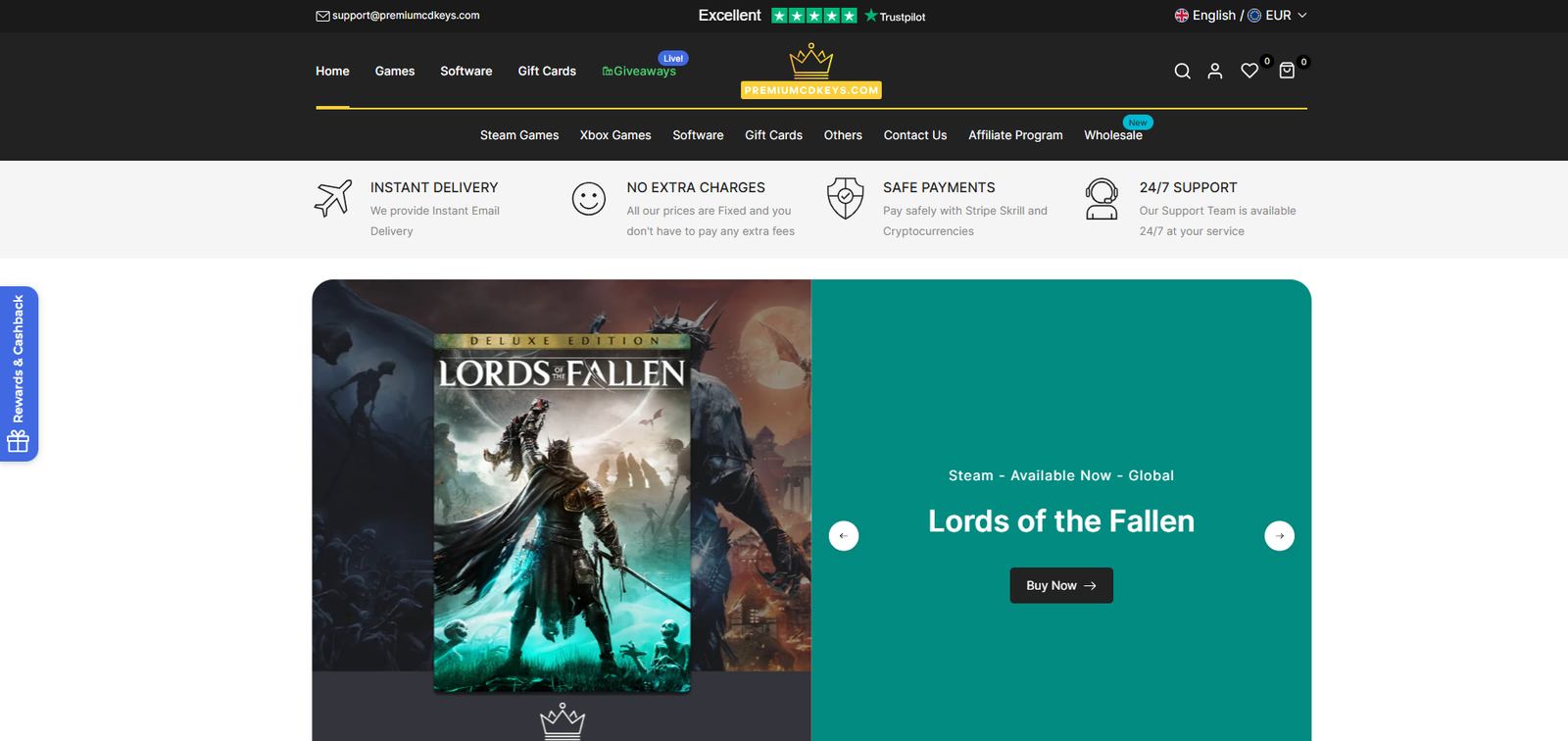Click the New badge above Wholesale

coord(1138,123)
